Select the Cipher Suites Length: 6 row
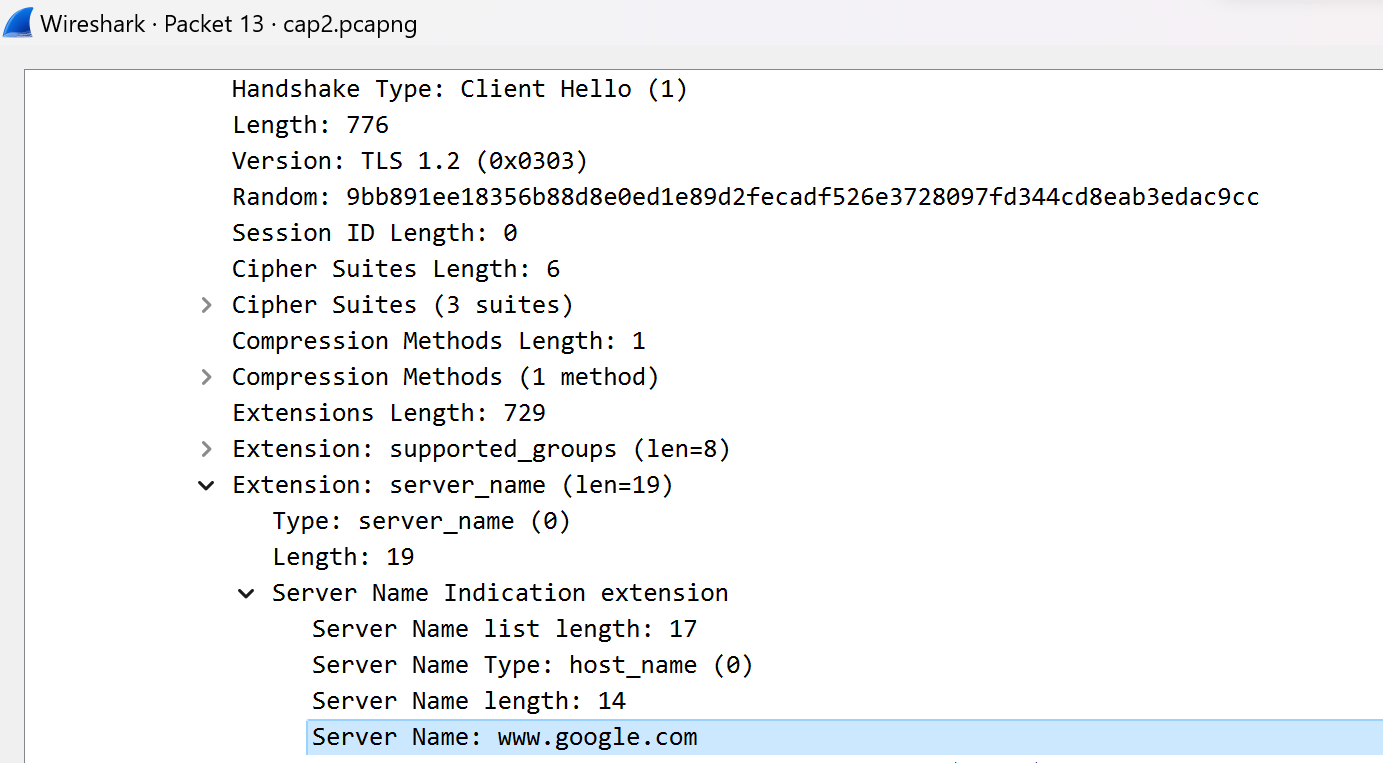 pyautogui.click(x=395, y=269)
